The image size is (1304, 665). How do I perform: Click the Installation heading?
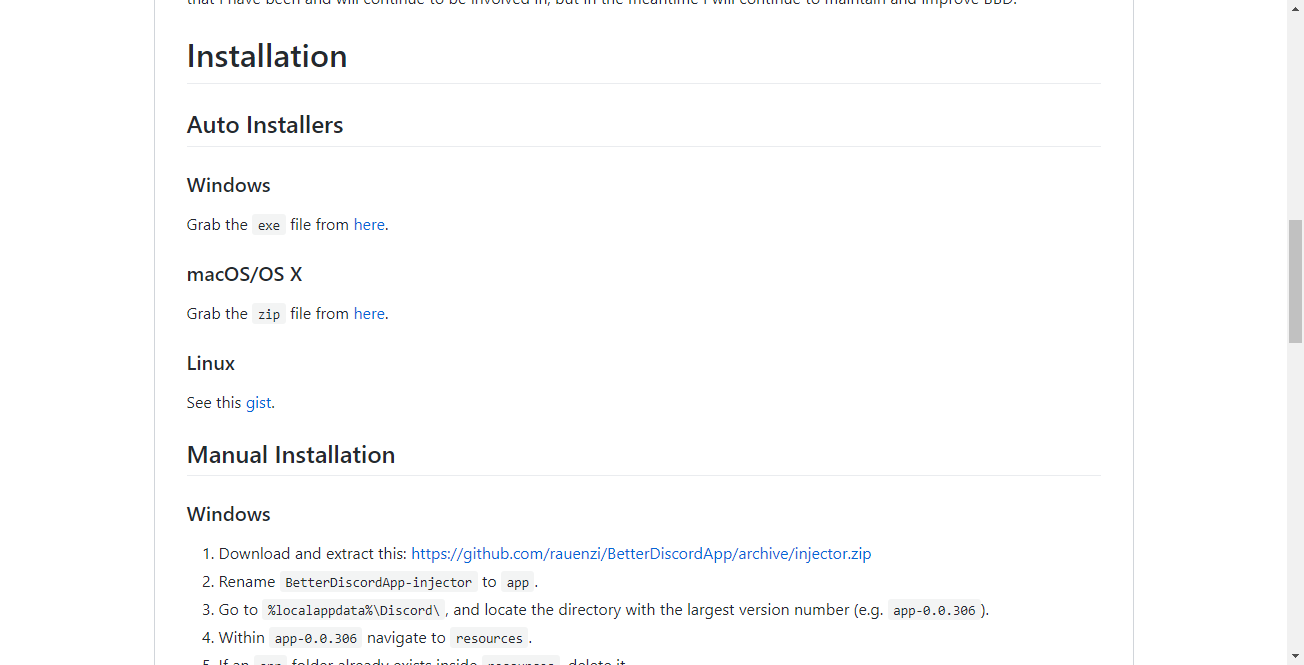click(267, 56)
